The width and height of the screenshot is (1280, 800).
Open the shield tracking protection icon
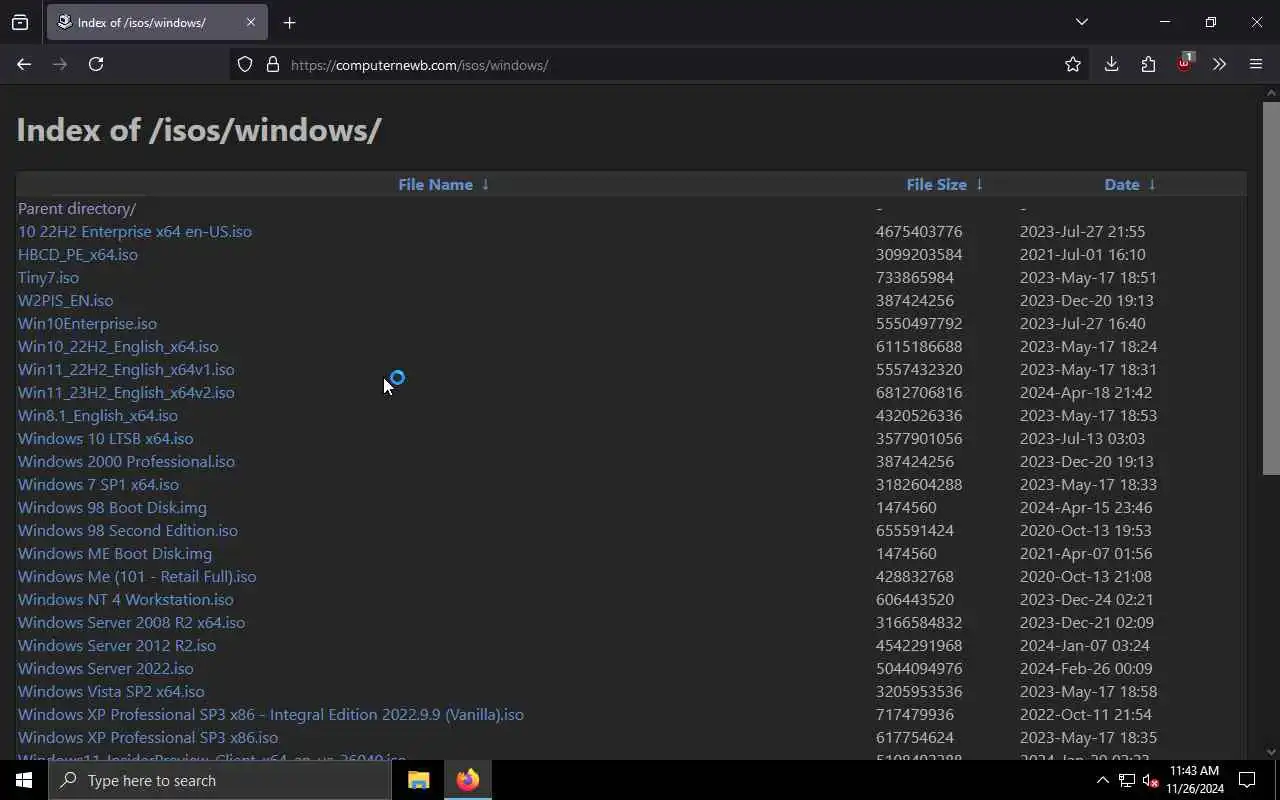pyautogui.click(x=245, y=64)
